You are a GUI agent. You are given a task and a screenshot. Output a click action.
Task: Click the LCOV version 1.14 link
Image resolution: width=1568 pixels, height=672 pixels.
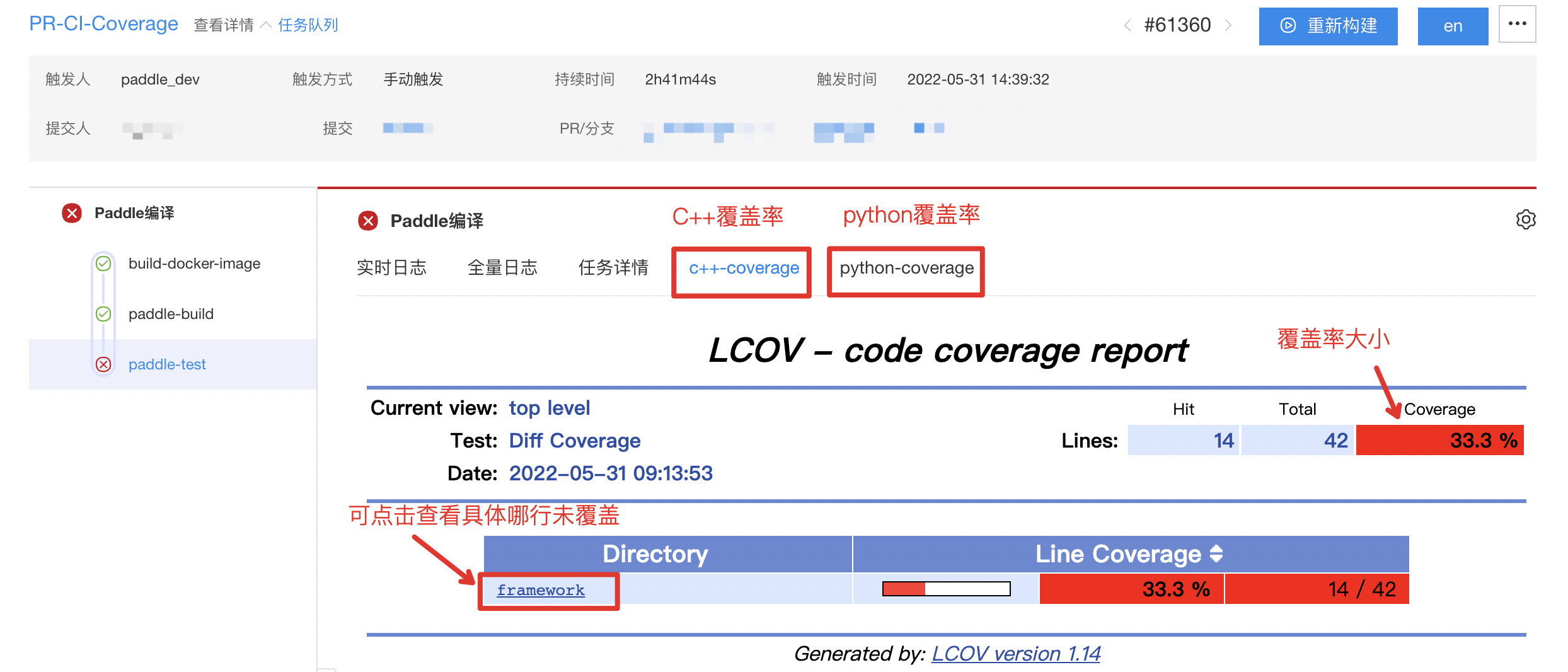pyautogui.click(x=1016, y=654)
